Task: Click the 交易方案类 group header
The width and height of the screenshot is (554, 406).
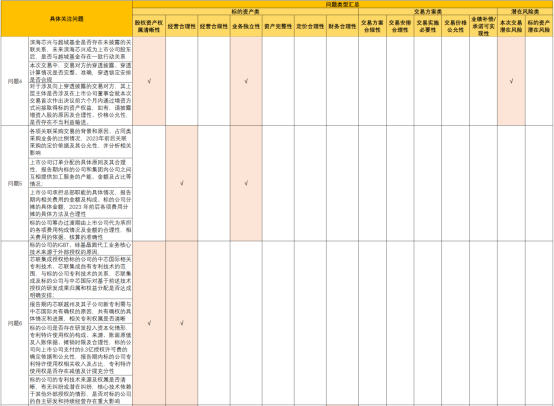Action: pyautogui.click(x=428, y=12)
